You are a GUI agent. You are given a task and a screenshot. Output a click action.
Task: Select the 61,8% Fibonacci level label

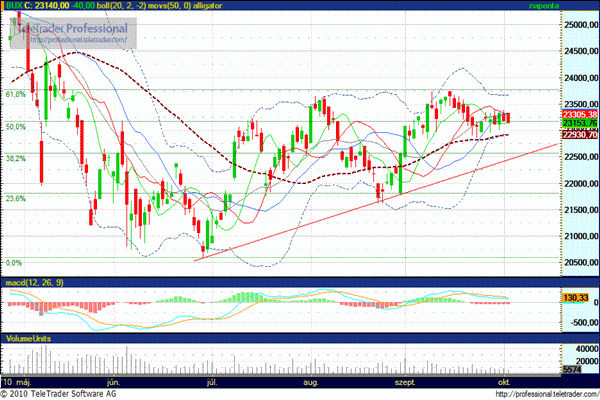pyautogui.click(x=15, y=94)
